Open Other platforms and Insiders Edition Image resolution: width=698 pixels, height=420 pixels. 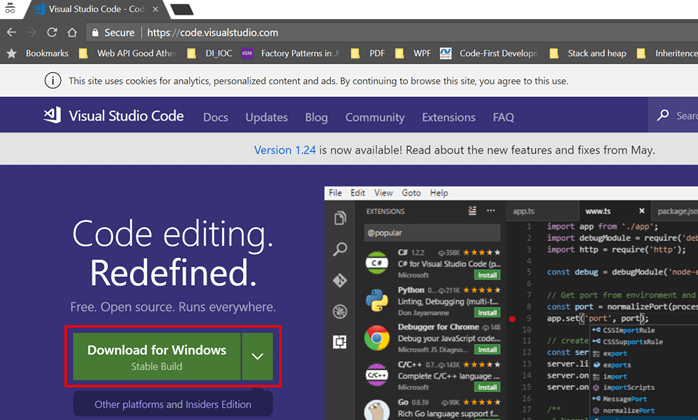[173, 404]
